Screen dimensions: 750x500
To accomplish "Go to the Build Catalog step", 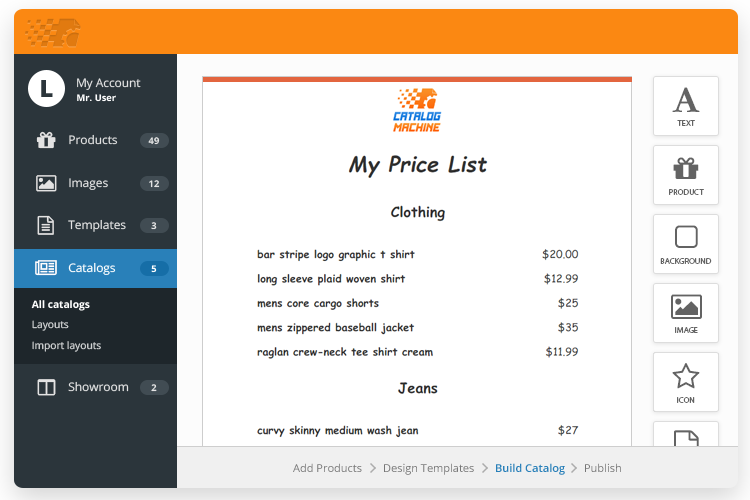I will point(530,468).
